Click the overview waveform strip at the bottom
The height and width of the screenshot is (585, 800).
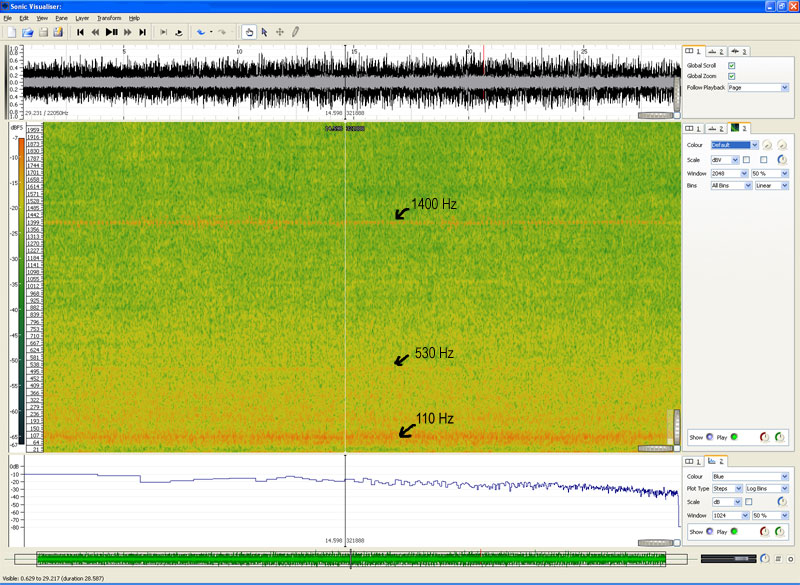click(x=351, y=559)
